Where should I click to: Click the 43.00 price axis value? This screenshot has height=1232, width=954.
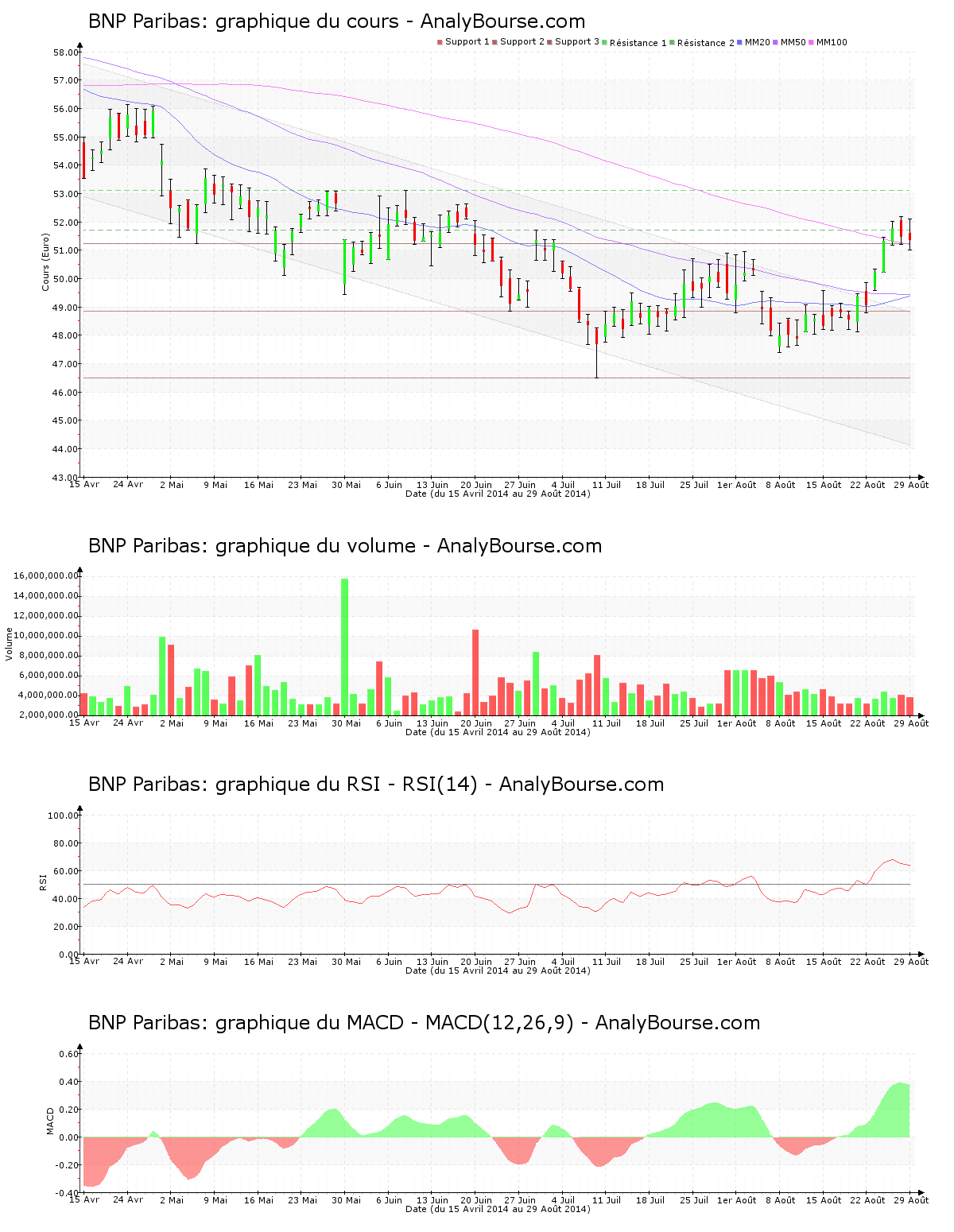tap(65, 478)
